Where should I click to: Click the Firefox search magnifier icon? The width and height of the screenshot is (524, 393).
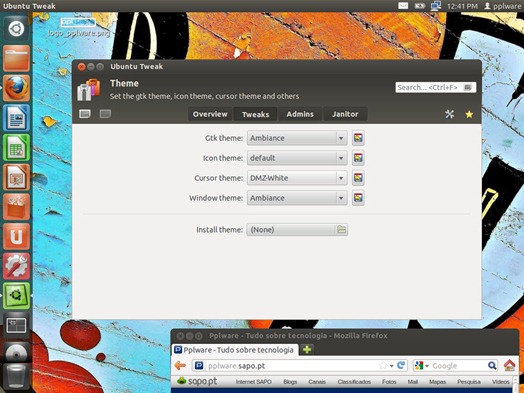(x=492, y=366)
